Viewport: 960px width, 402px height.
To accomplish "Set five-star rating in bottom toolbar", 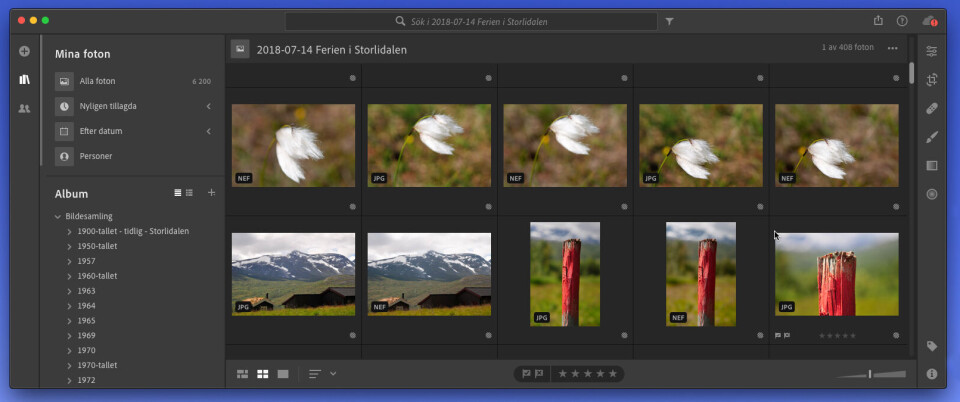I will pos(613,374).
